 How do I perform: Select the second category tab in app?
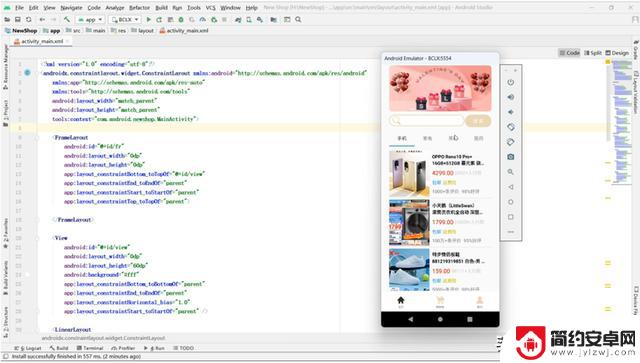[x=427, y=138]
